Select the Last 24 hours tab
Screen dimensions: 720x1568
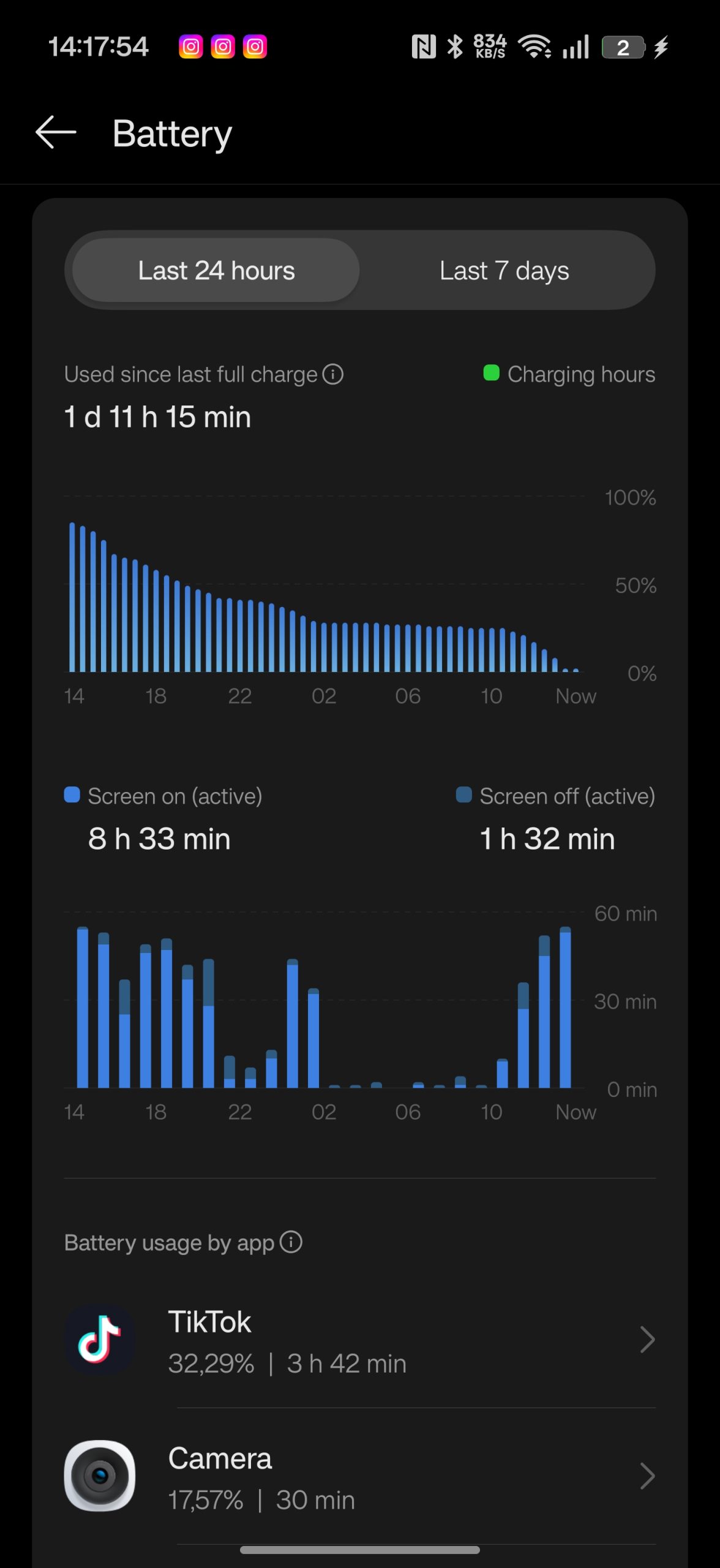pyautogui.click(x=216, y=270)
